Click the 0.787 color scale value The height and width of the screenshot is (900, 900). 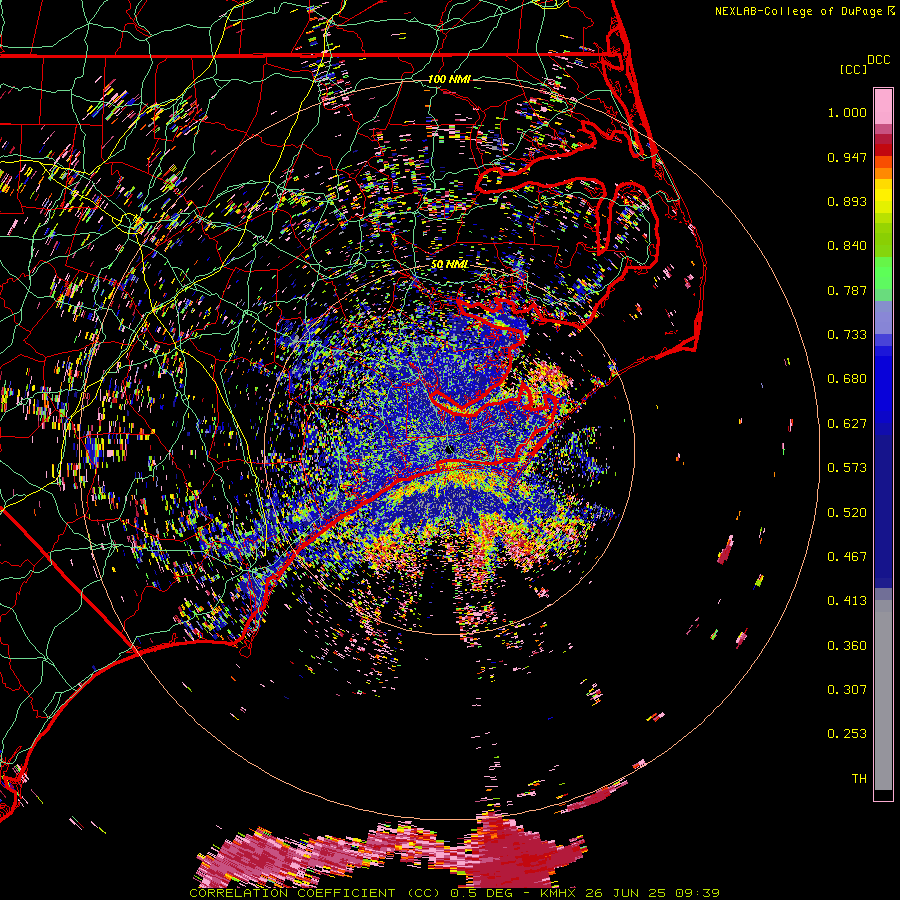click(847, 290)
